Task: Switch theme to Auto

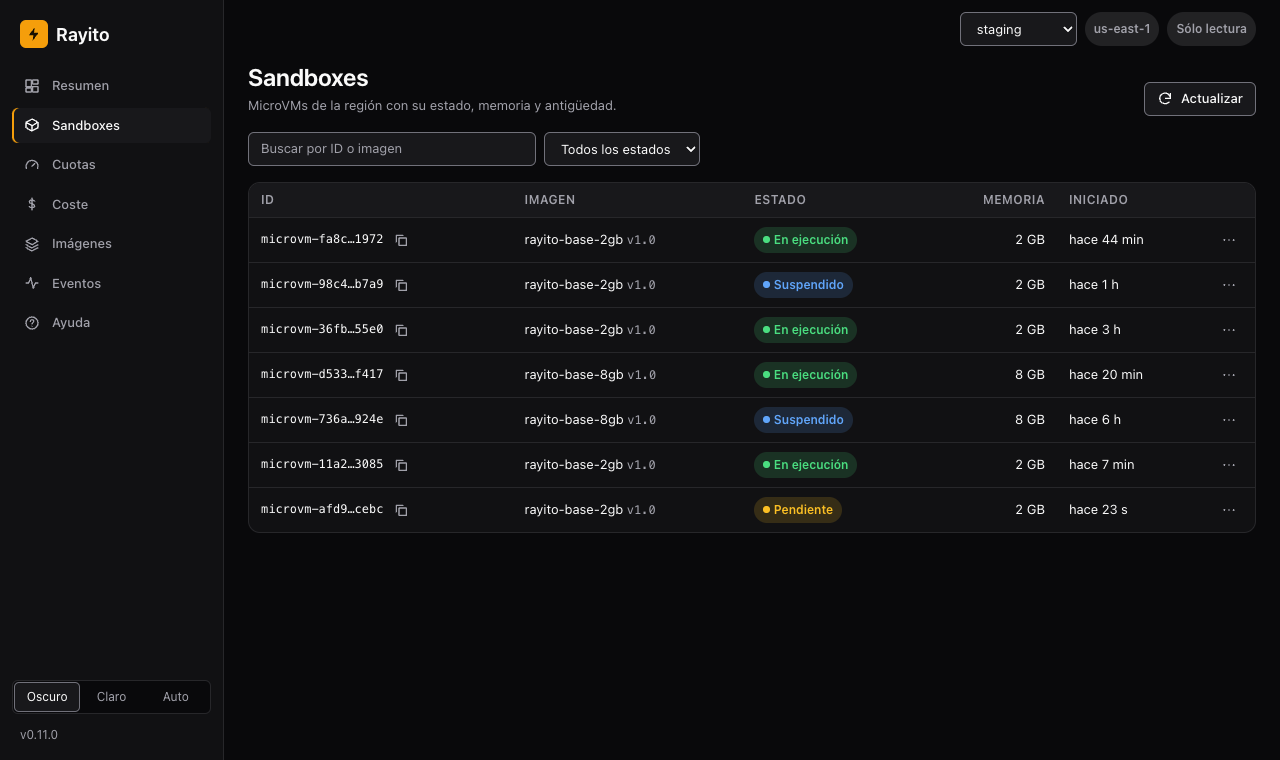Action: [x=176, y=697]
